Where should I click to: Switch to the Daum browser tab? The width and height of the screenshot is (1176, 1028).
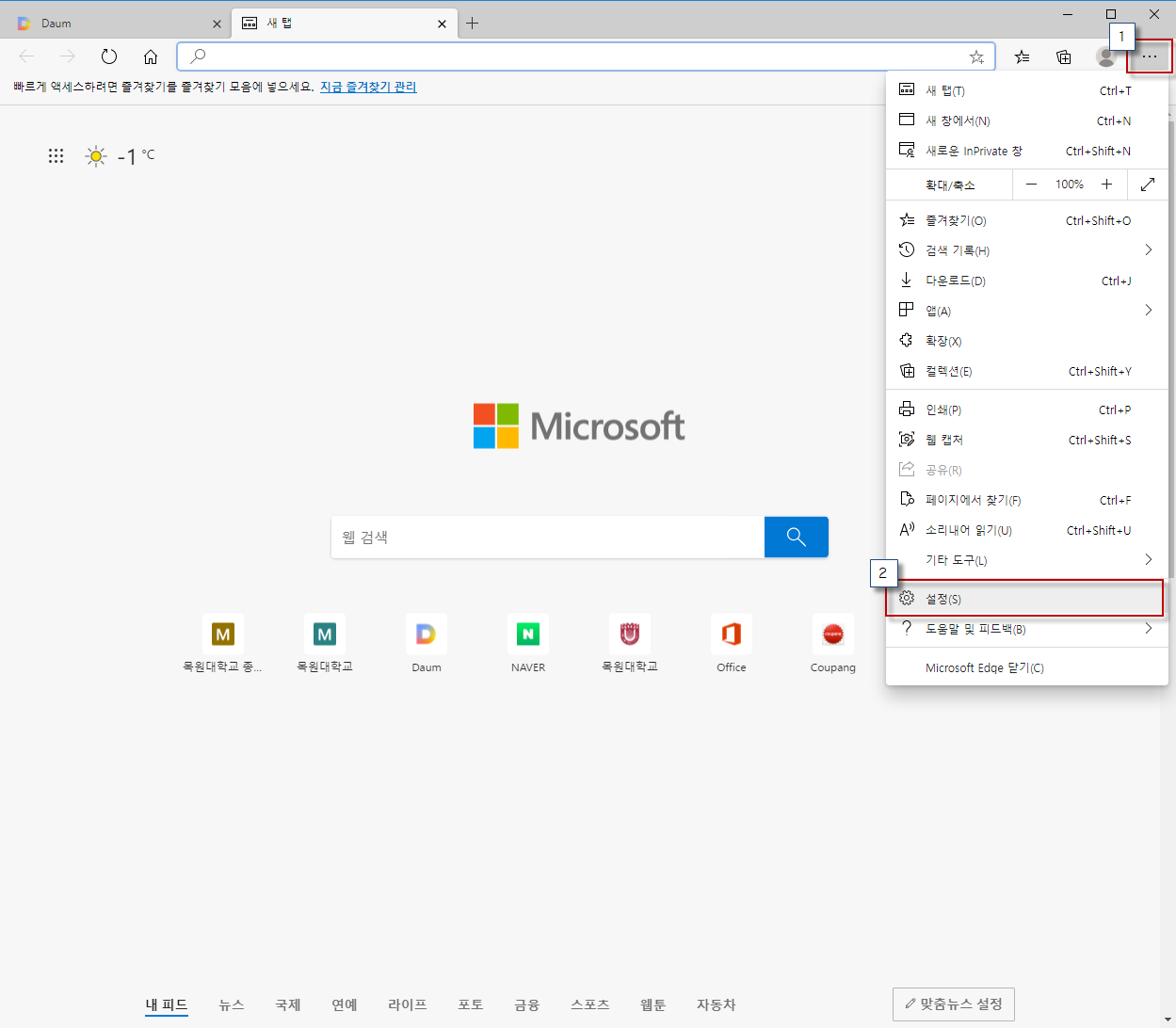pyautogui.click(x=113, y=24)
